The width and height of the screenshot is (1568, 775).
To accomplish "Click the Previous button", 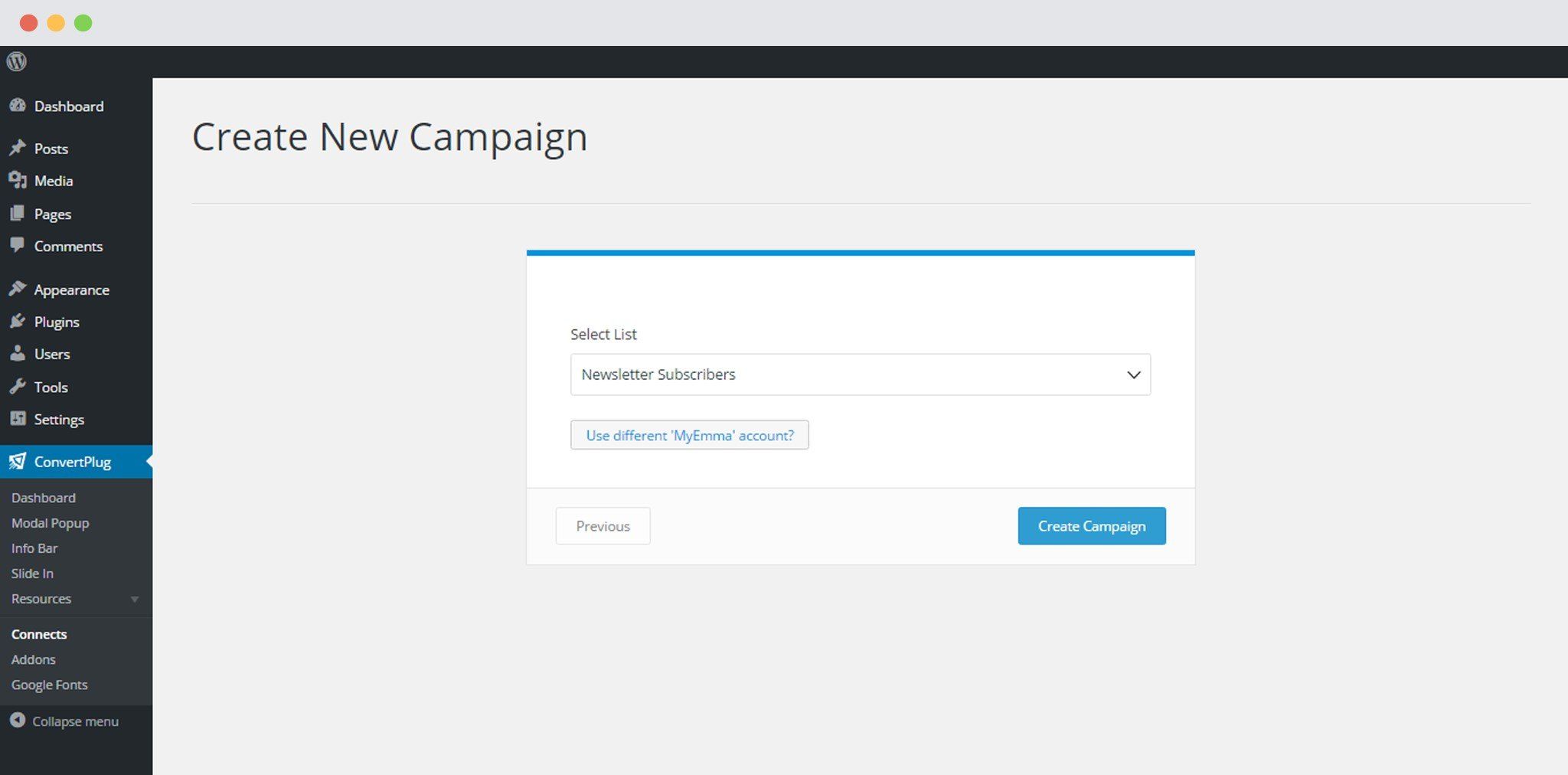I will pos(603,526).
